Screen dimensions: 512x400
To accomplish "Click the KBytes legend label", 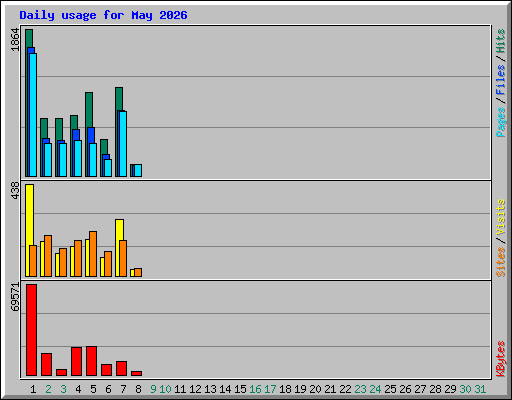I will click(501, 359).
